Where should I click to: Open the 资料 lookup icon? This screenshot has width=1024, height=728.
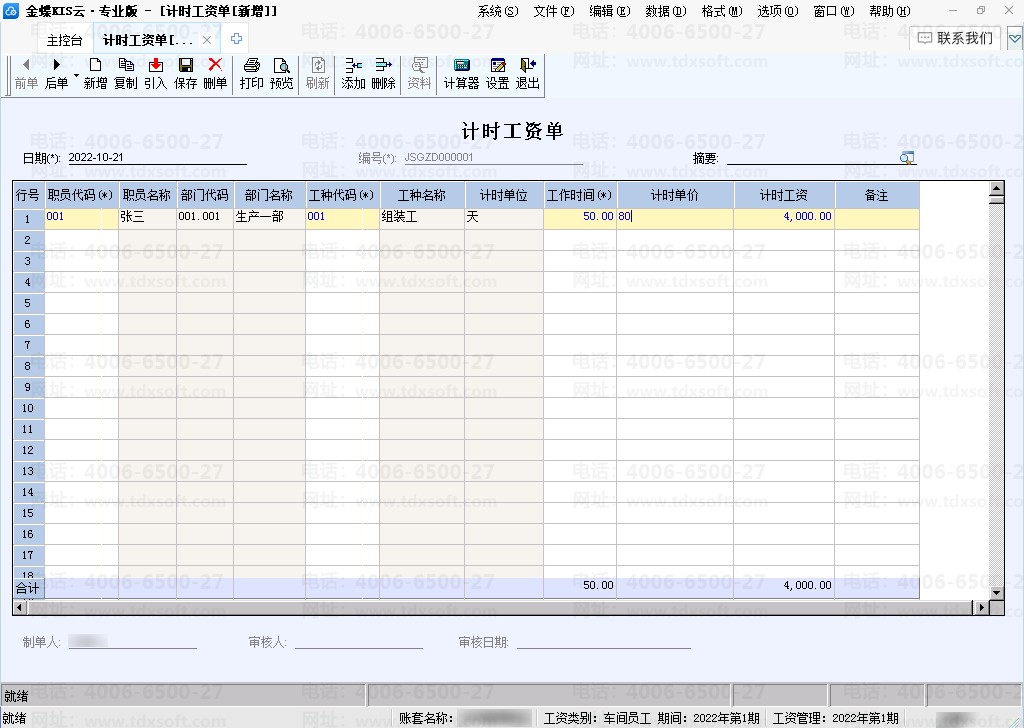[x=419, y=74]
